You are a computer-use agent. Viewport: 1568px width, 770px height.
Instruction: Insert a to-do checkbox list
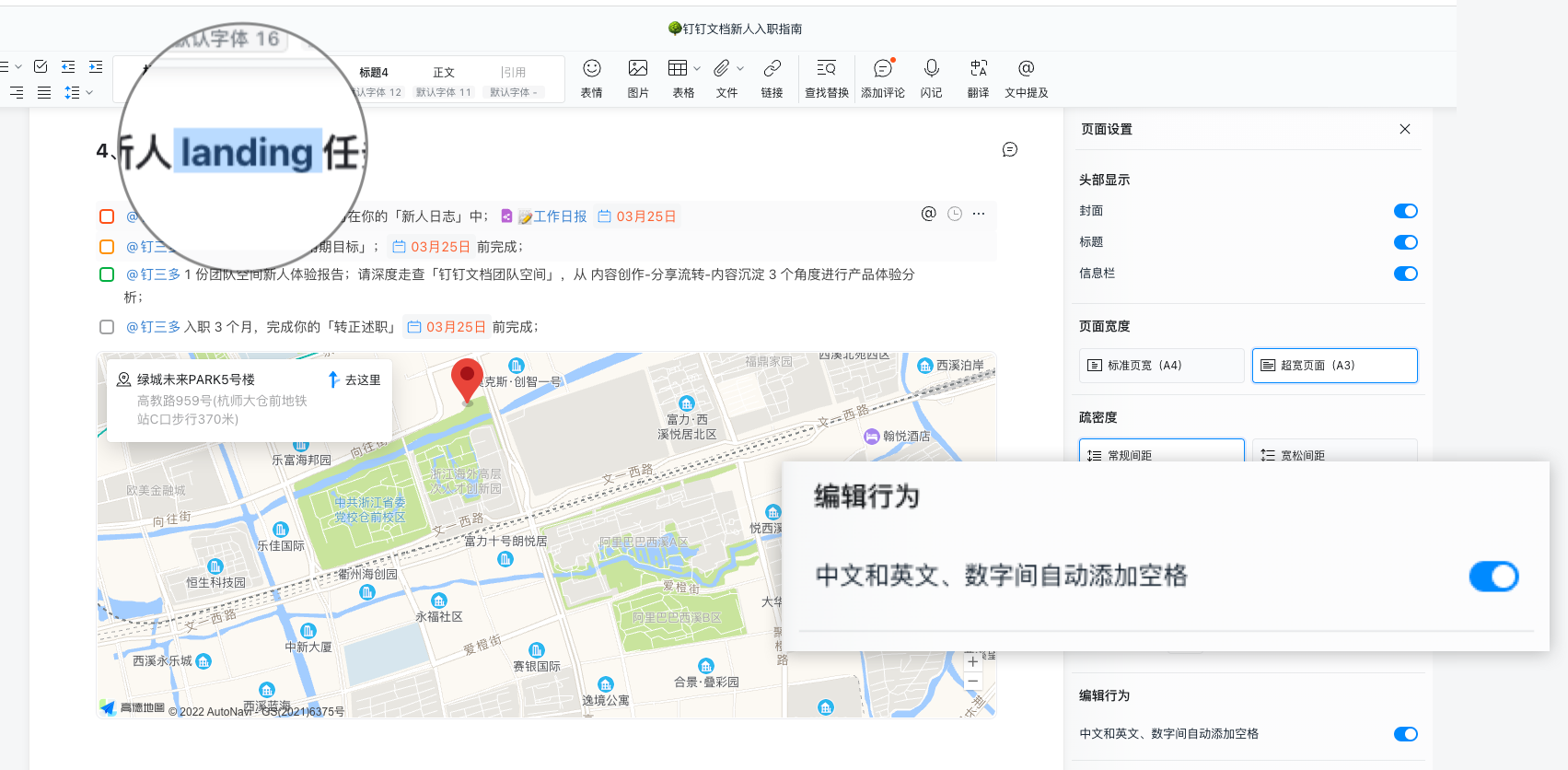(x=41, y=66)
